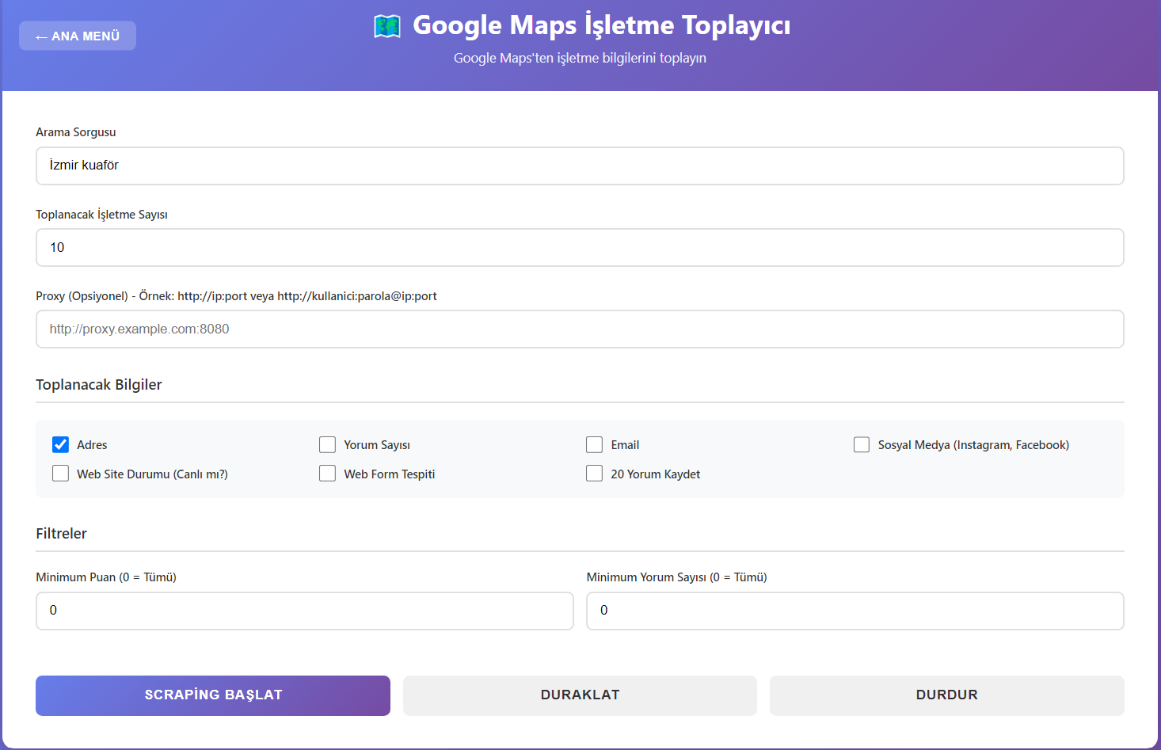Click the Arama Sorgusu label

coord(76,133)
